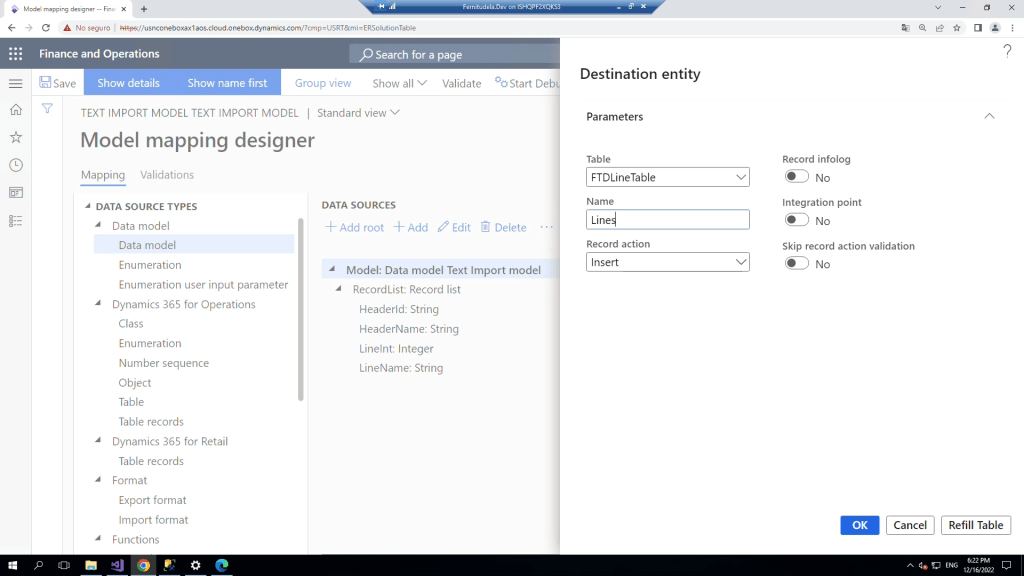Screen dimensions: 1024x576
Task: Open Workspaces icon in sidebar
Action: (x=15, y=192)
